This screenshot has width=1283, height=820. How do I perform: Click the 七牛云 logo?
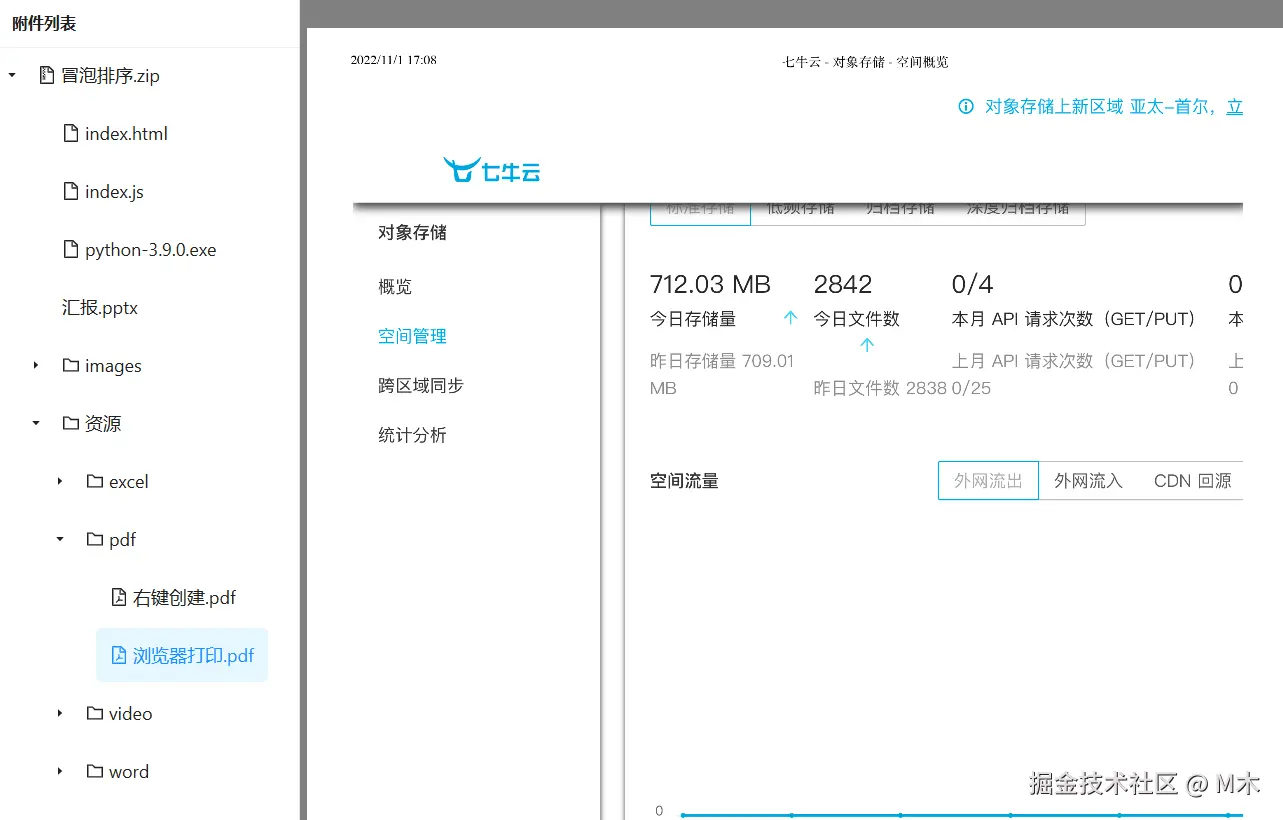pyautogui.click(x=492, y=171)
